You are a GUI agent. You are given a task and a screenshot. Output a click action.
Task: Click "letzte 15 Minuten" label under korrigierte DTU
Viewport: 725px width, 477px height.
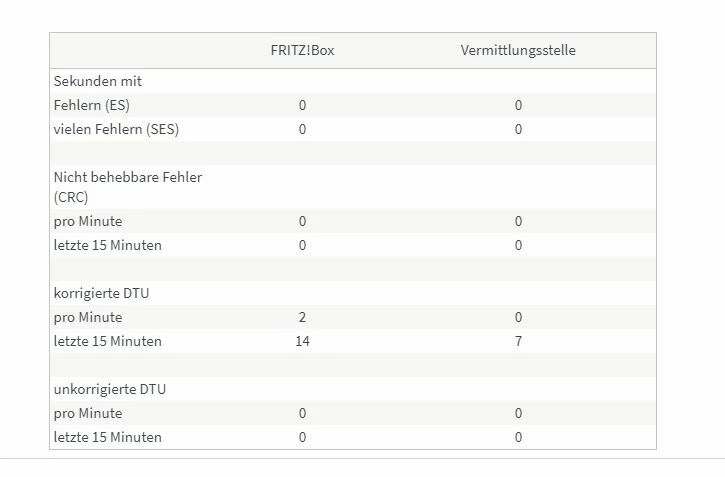point(107,341)
